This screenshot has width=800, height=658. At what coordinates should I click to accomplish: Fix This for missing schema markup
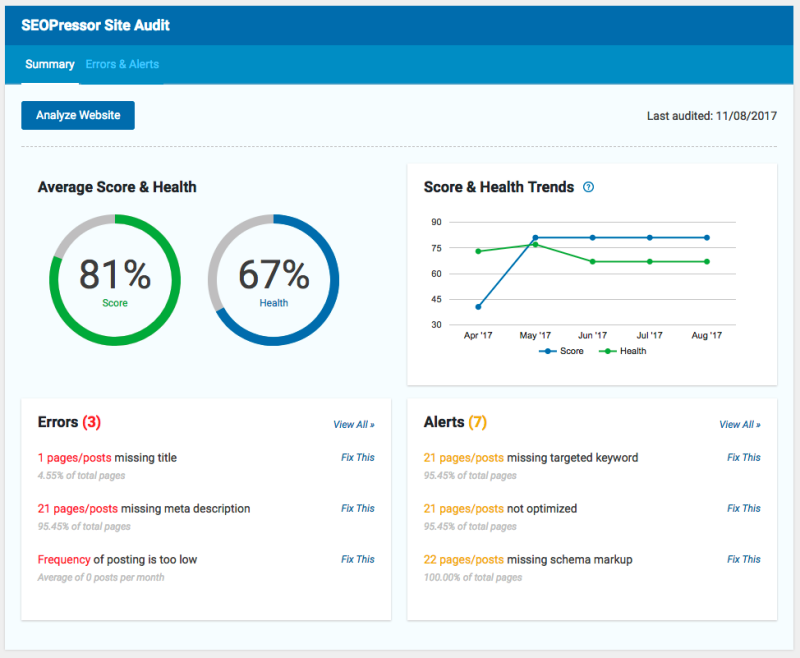click(744, 560)
